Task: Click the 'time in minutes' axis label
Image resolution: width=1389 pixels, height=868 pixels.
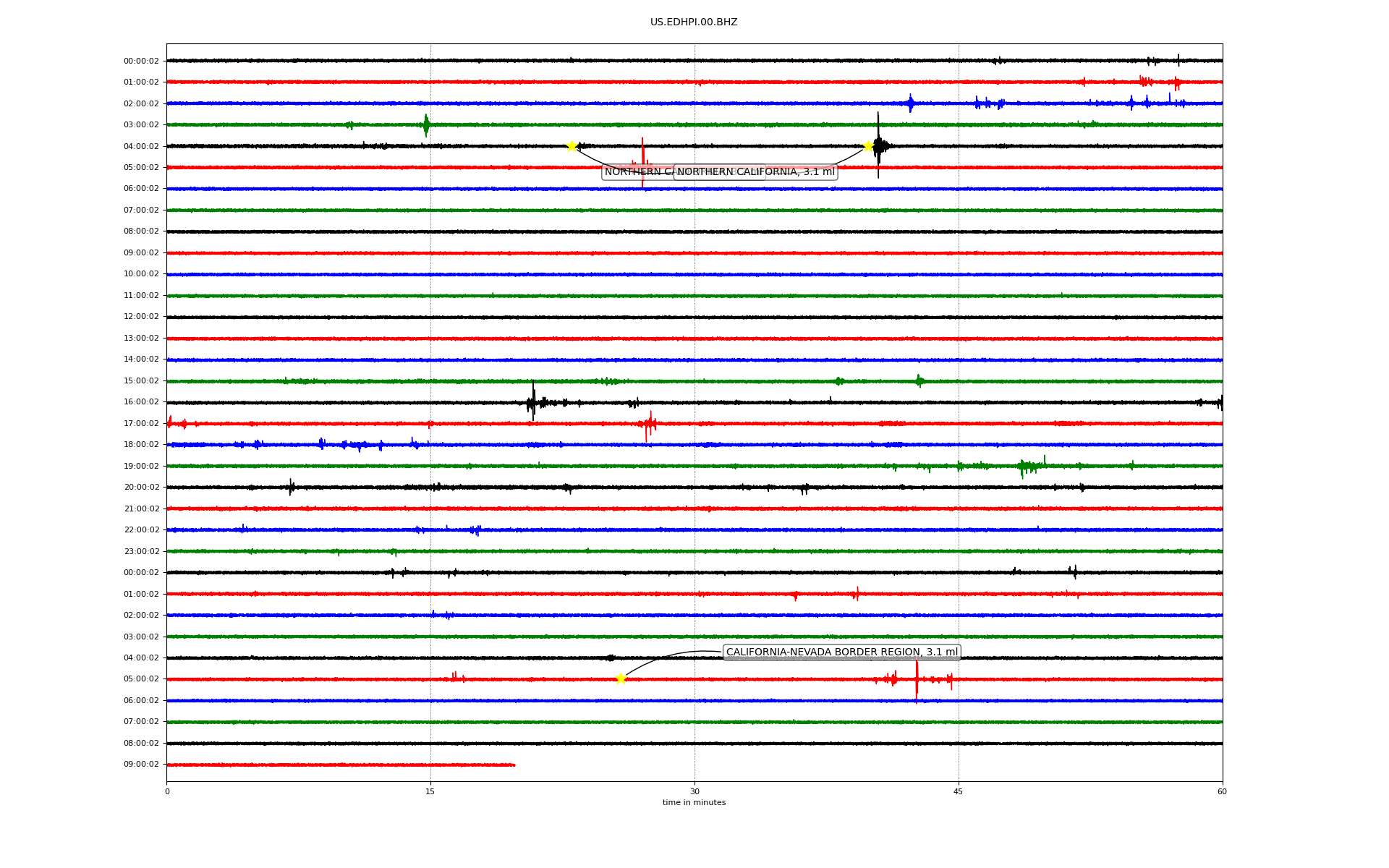Action: point(694,803)
